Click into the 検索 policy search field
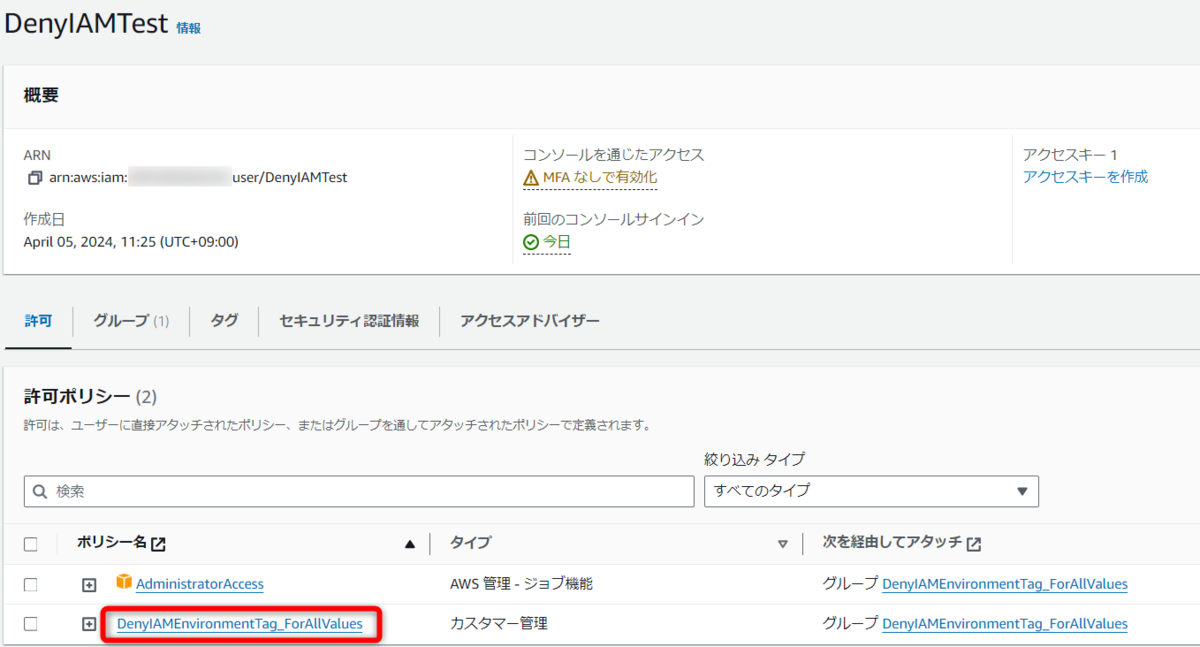This screenshot has width=1200, height=647. pyautogui.click(x=359, y=491)
